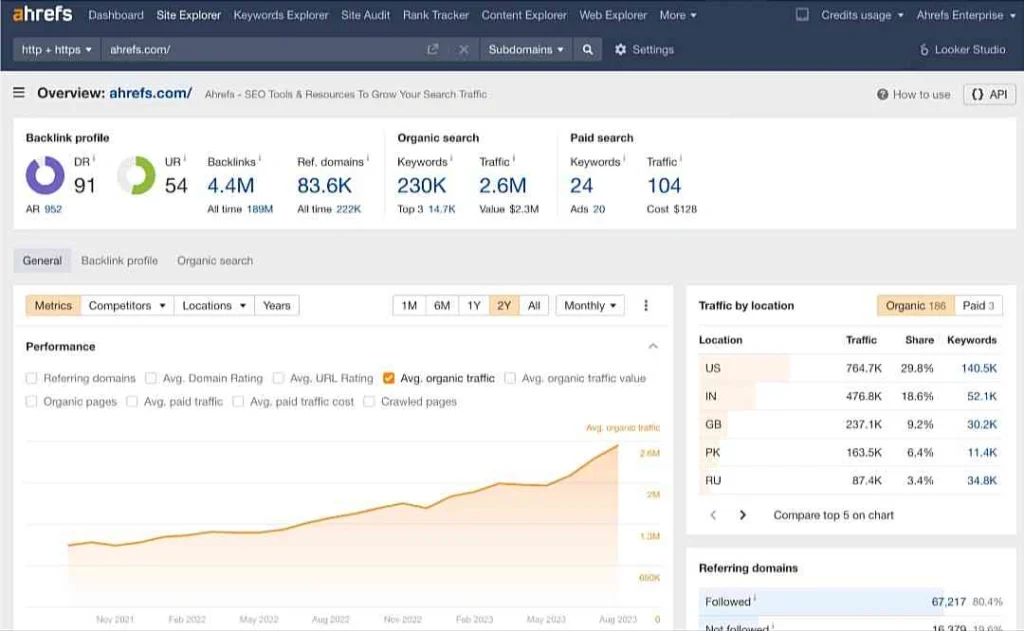Enable Avg. paid traffic checkbox
The width and height of the screenshot is (1024, 631).
tap(132, 402)
